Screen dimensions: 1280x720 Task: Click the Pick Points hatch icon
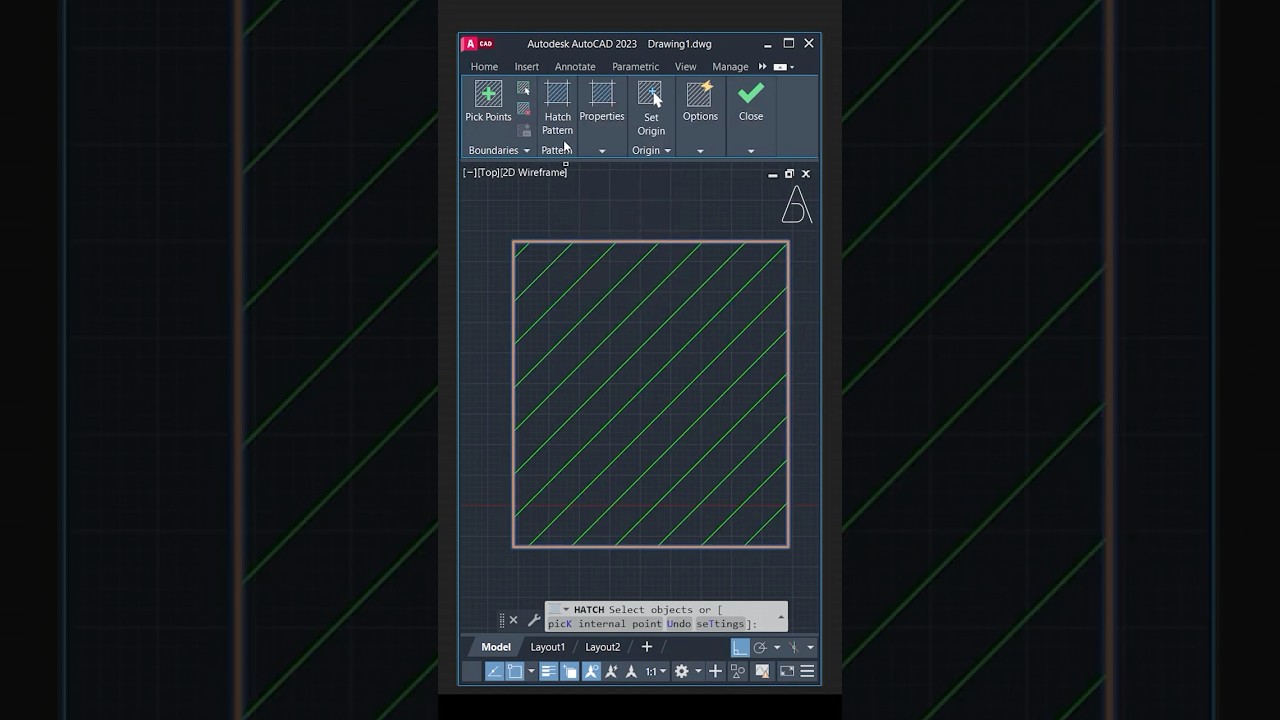(x=488, y=95)
